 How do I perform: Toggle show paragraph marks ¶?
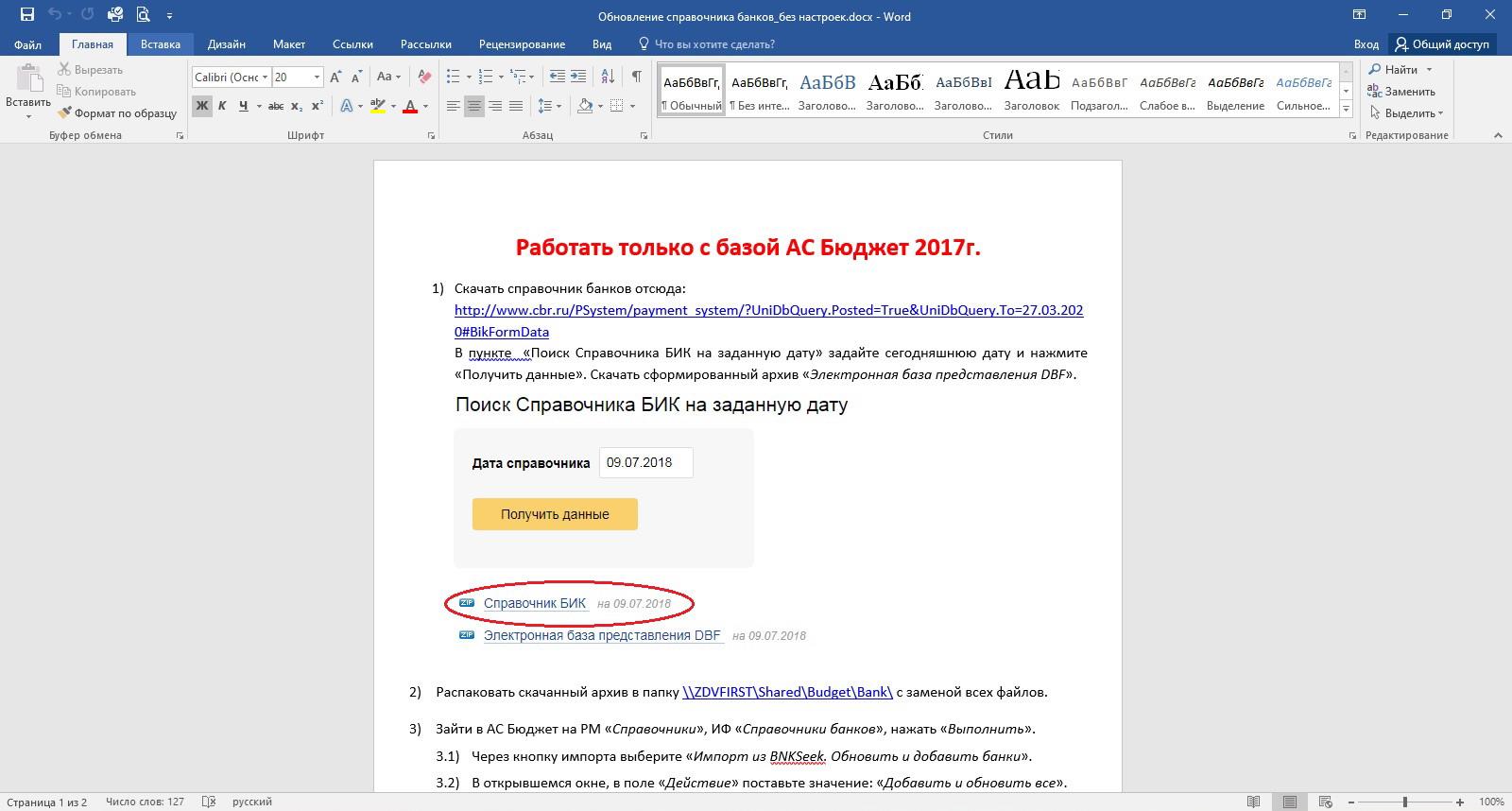click(637, 78)
